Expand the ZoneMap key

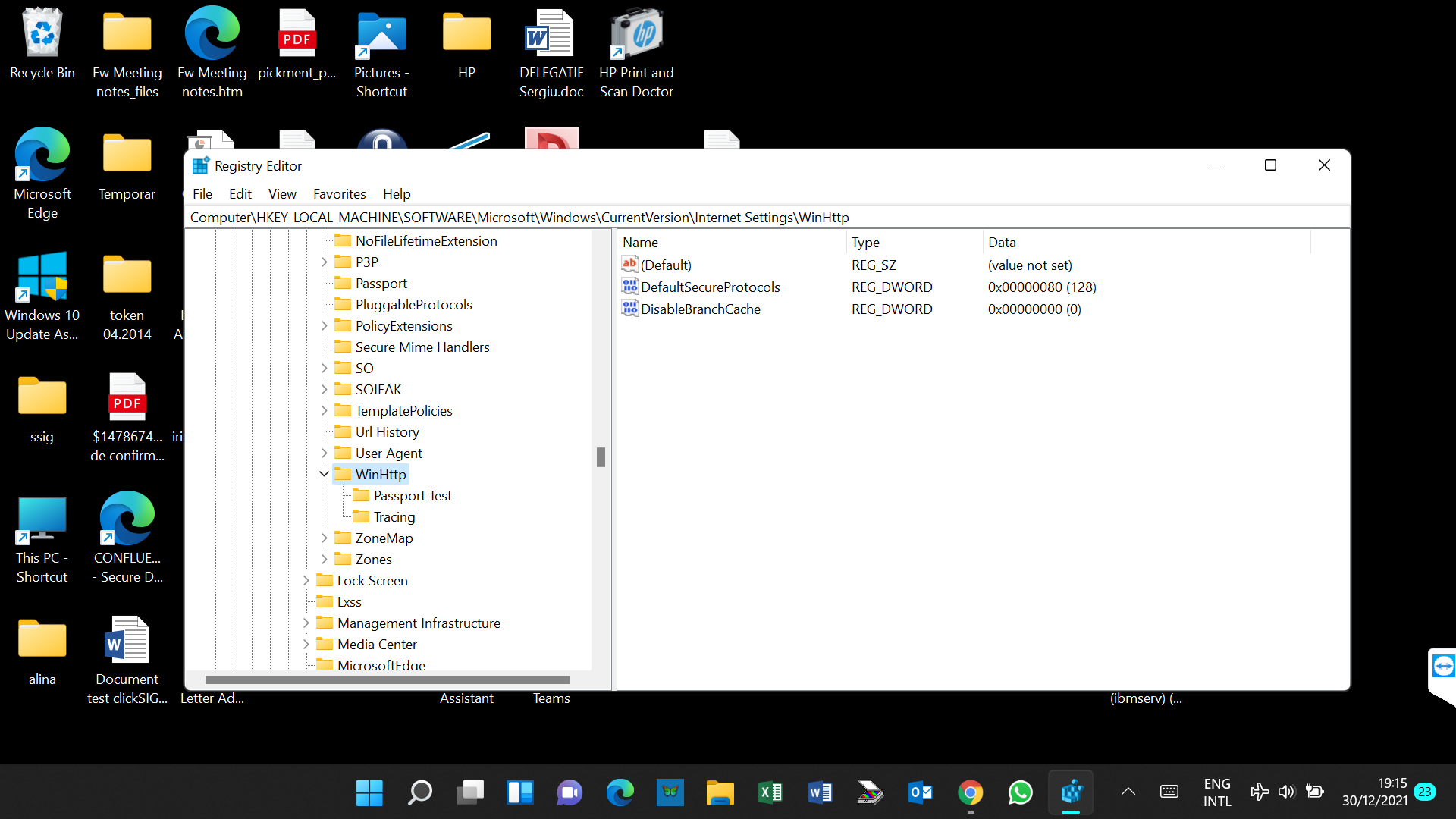point(325,538)
